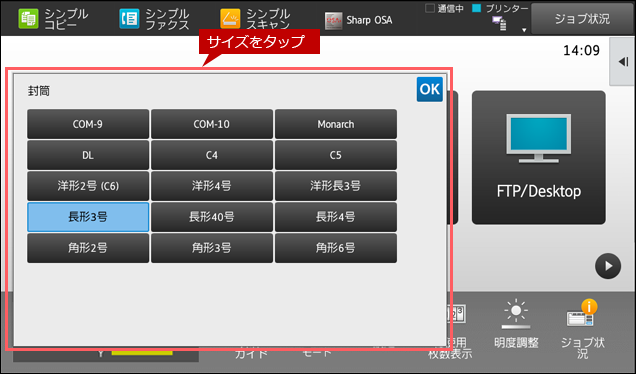This screenshot has height=374, width=636.
Task: Launch the Sharp OSA application icon
Action: pyautogui.click(x=333, y=20)
